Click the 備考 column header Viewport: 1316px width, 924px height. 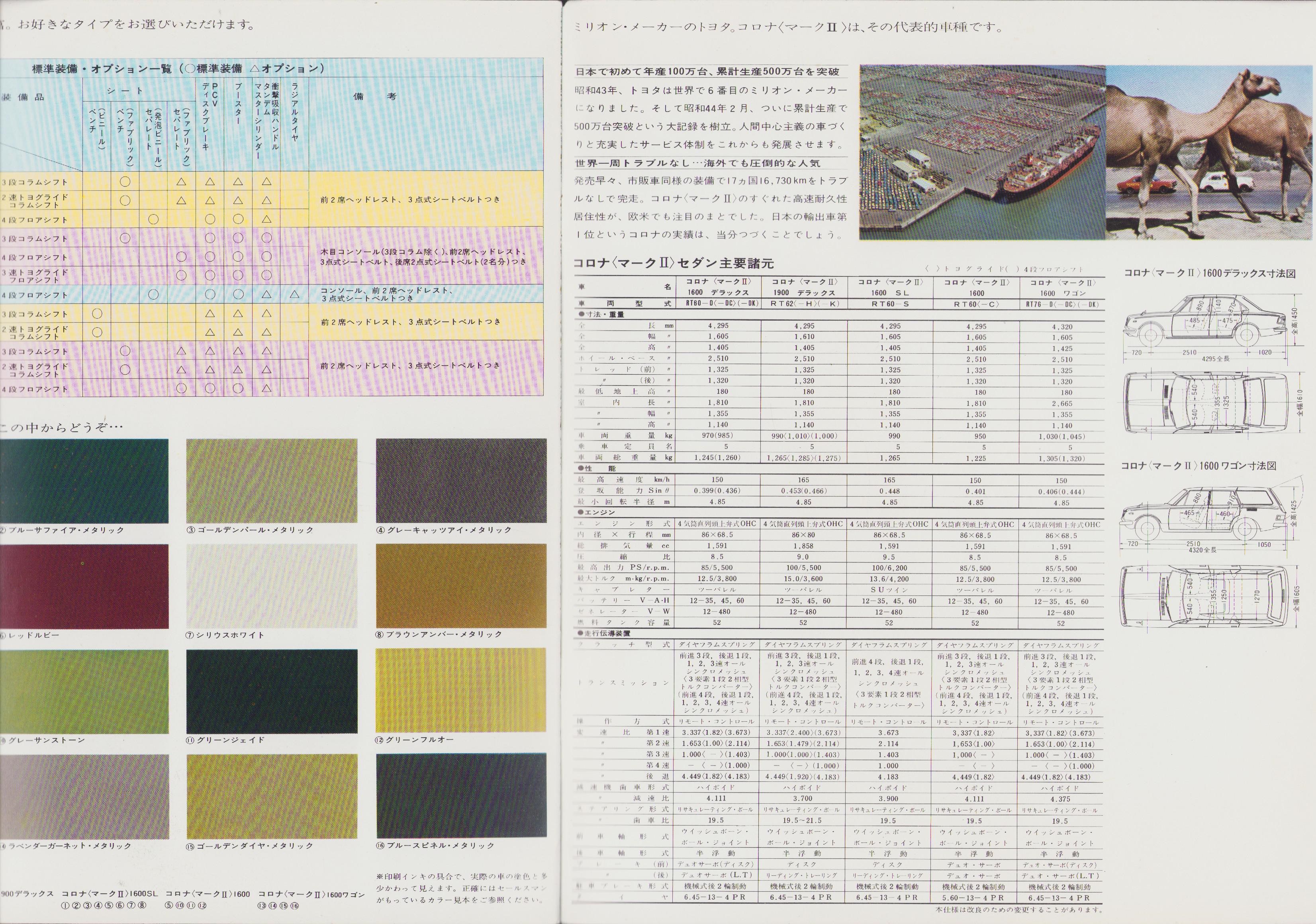click(x=376, y=96)
